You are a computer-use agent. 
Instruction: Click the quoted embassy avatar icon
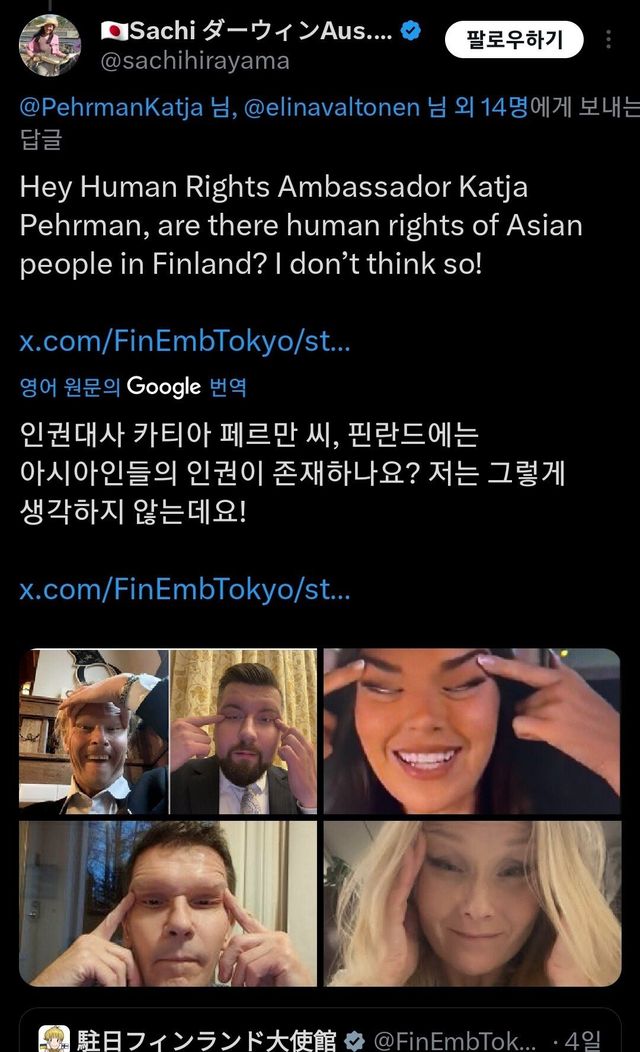pyautogui.click(x=54, y=1039)
